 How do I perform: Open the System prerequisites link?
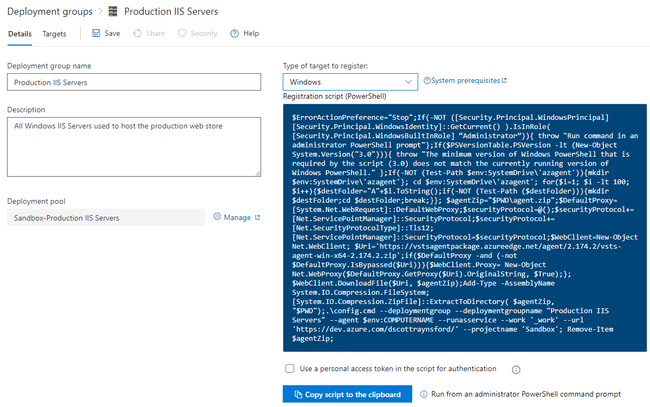[466, 80]
